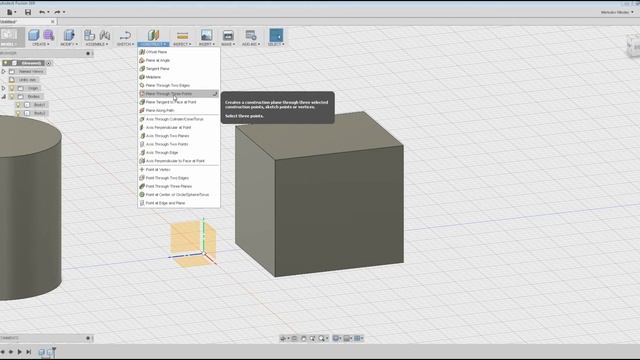640x360 pixels.
Task: Choose Axis Through Cylinder/Cone/Torus entry
Action: [x=179, y=119]
